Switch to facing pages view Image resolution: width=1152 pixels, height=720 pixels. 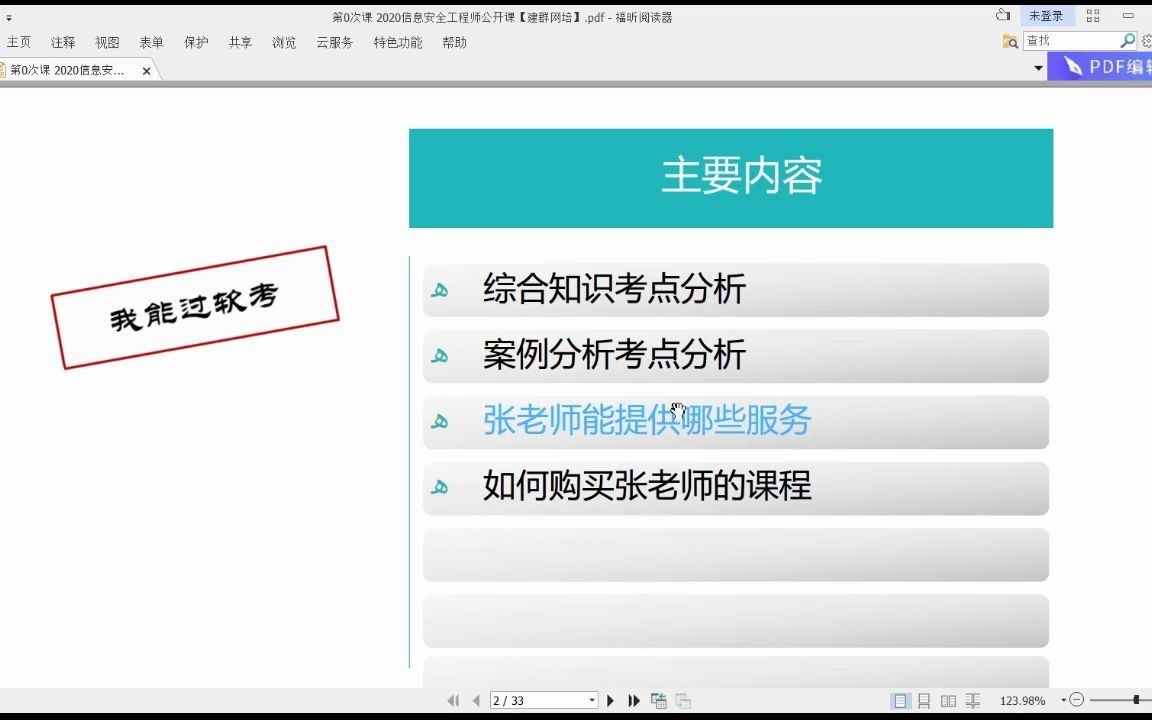point(948,701)
